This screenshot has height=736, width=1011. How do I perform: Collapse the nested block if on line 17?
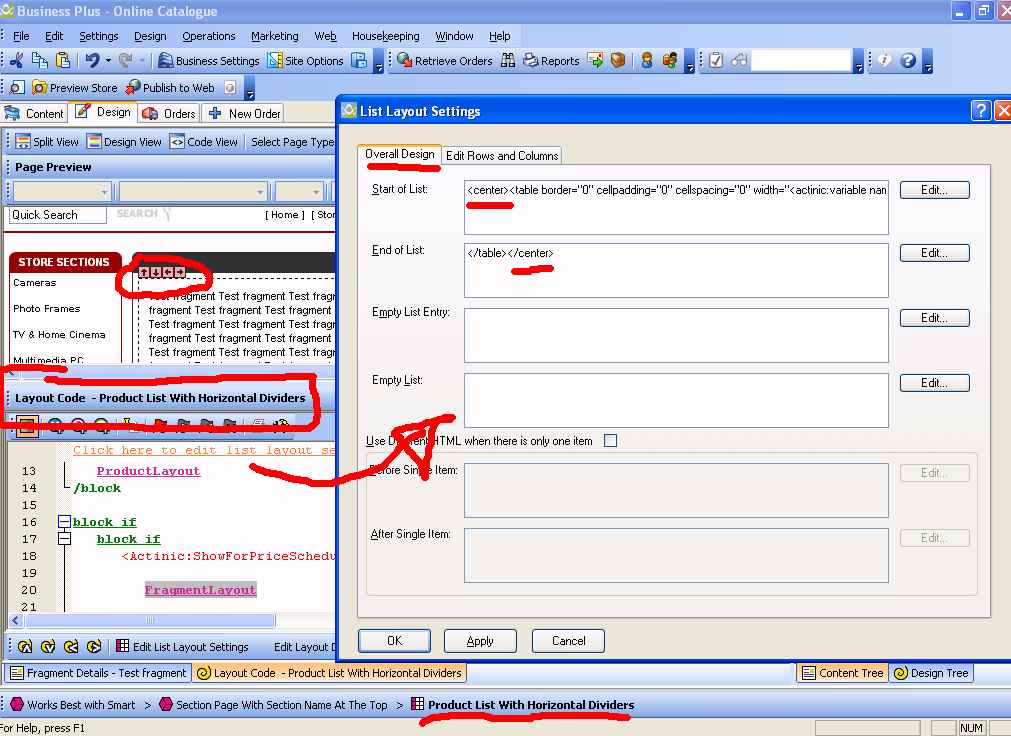point(64,539)
